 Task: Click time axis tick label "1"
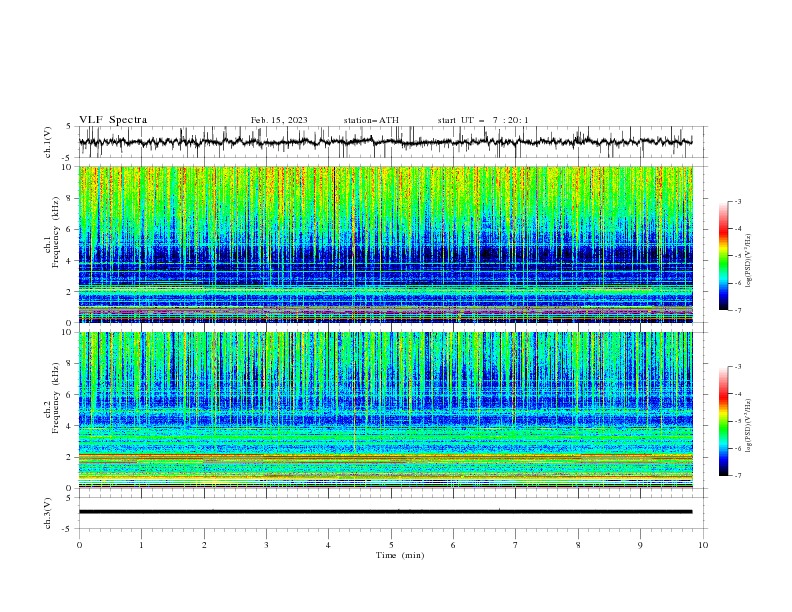pos(141,545)
